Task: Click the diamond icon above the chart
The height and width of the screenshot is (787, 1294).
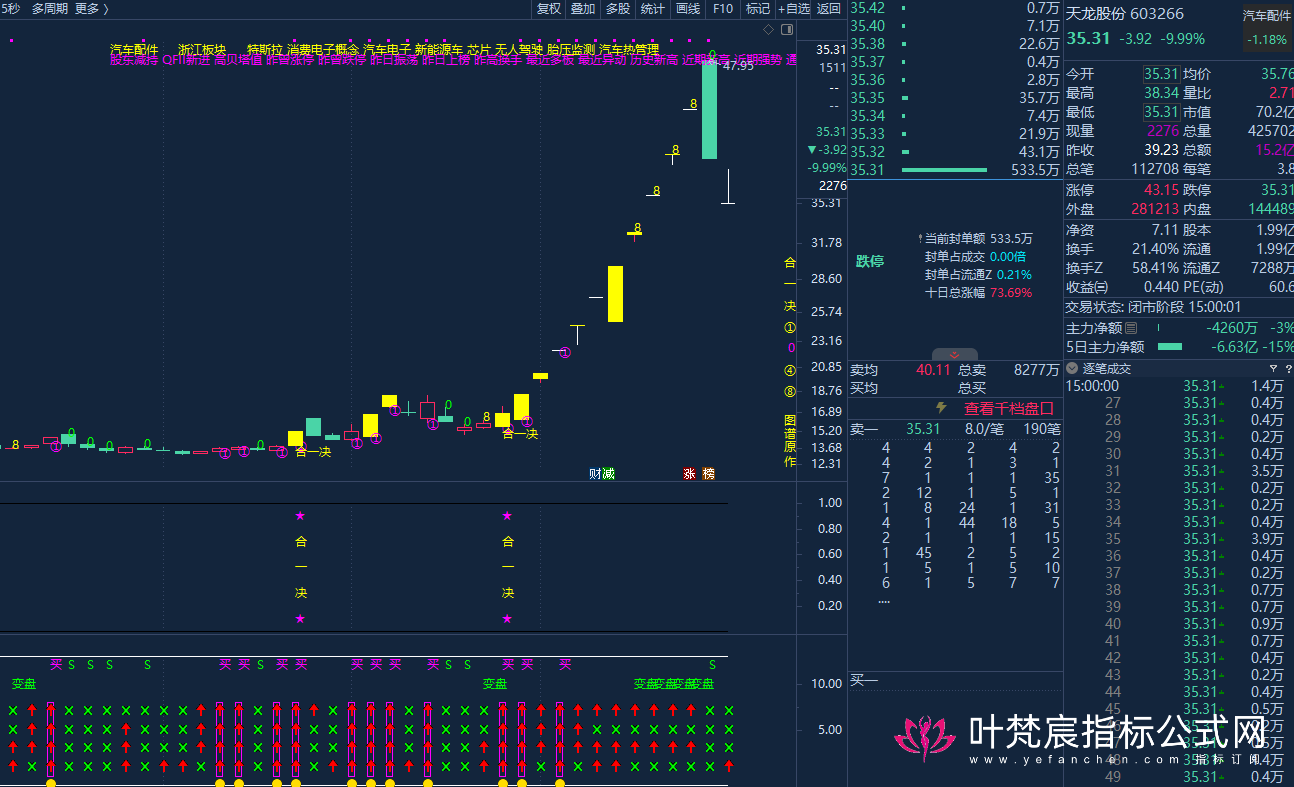Action: coord(768,30)
